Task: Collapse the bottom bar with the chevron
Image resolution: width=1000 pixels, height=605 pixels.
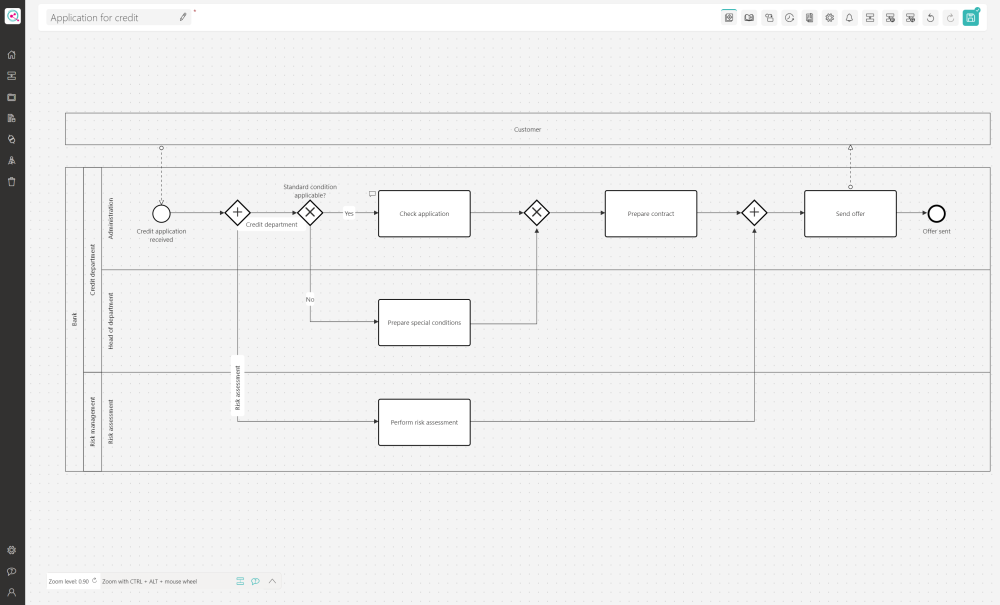Action: pyautogui.click(x=272, y=581)
